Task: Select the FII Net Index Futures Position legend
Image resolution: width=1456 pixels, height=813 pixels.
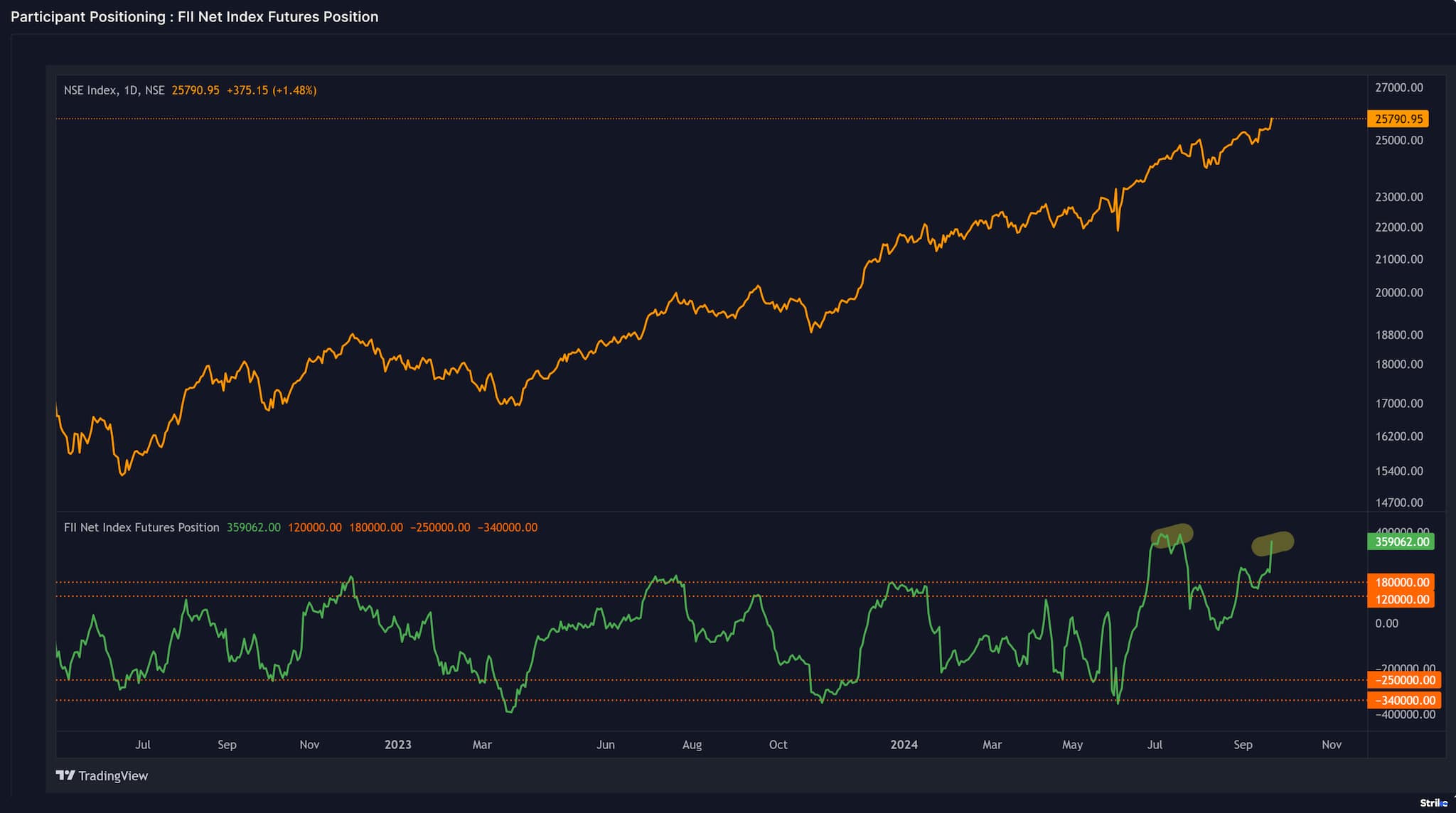Action: [141, 527]
